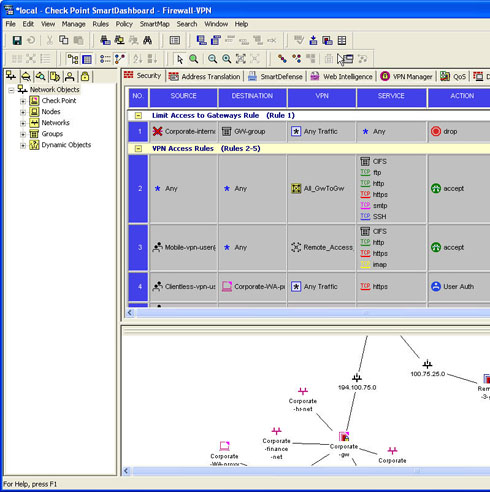
Task: Click the Corporate-gw gateway icon in the map
Action: point(344,436)
